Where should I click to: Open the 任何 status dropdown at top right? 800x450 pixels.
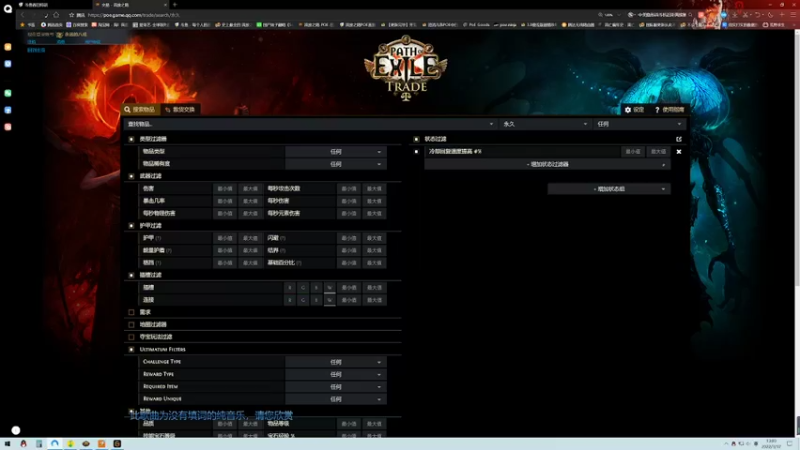tap(640, 124)
